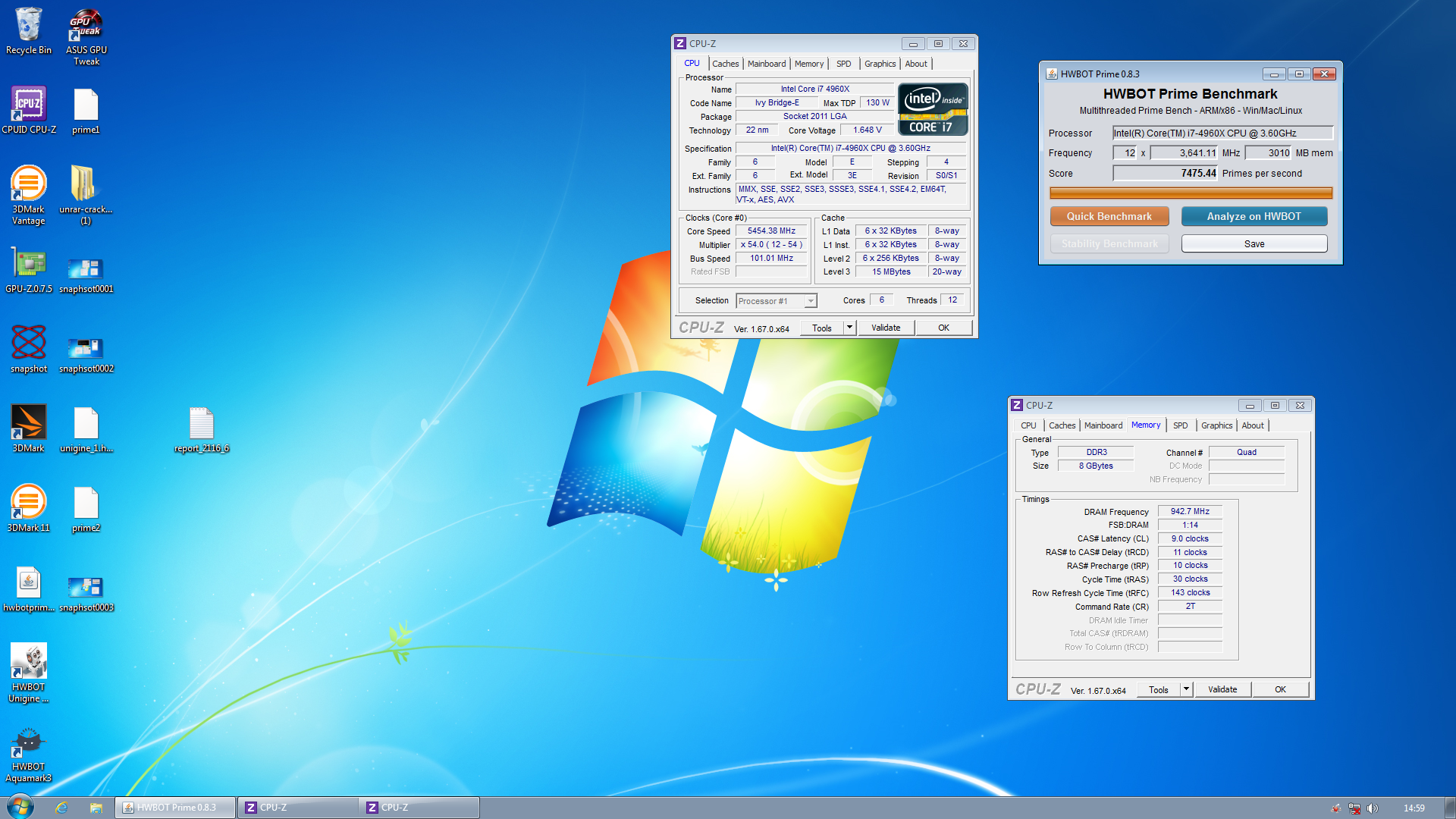1456x819 pixels.
Task: Click the volume speaker tray icon
Action: coord(1373,808)
